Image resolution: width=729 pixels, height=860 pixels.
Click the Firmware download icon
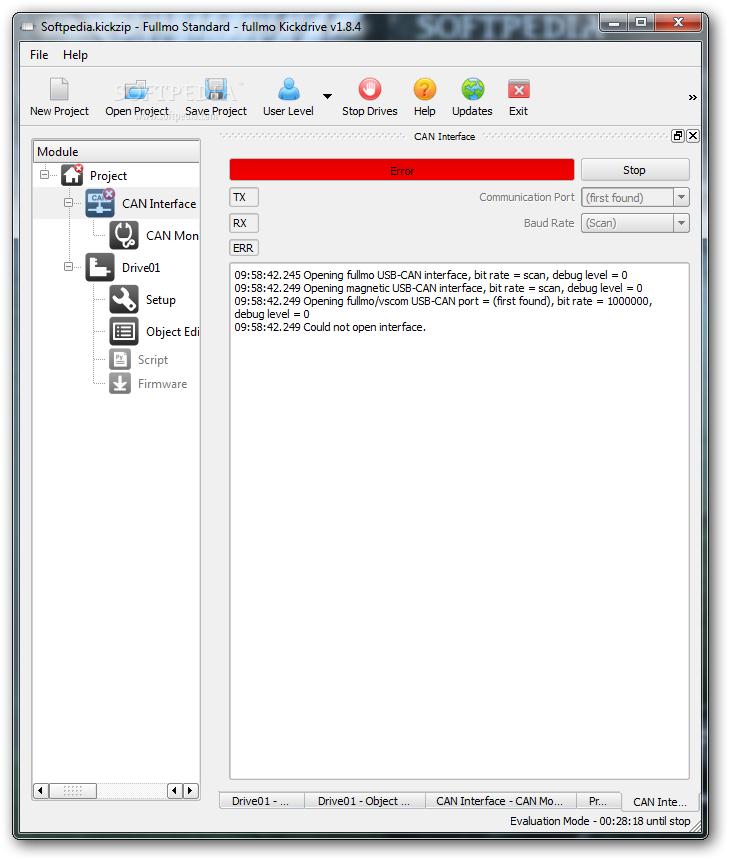point(120,383)
